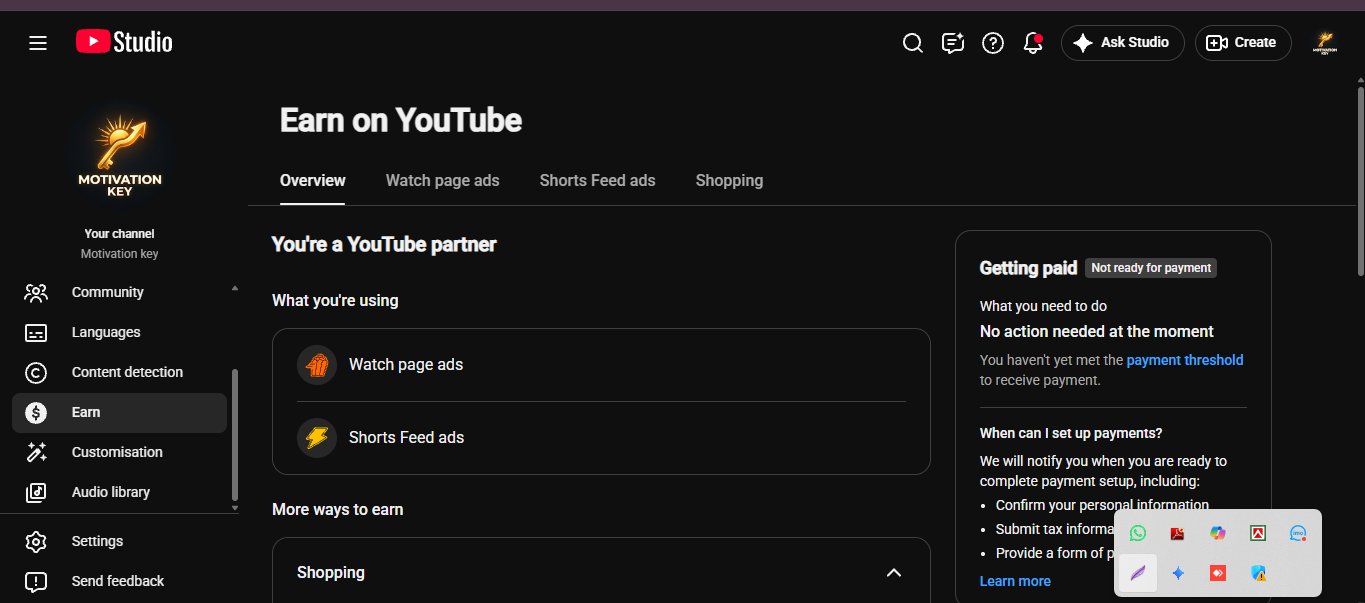The image size is (1365, 603).
Task: Click the Learn more link in Getting paid
Action: [1015, 581]
